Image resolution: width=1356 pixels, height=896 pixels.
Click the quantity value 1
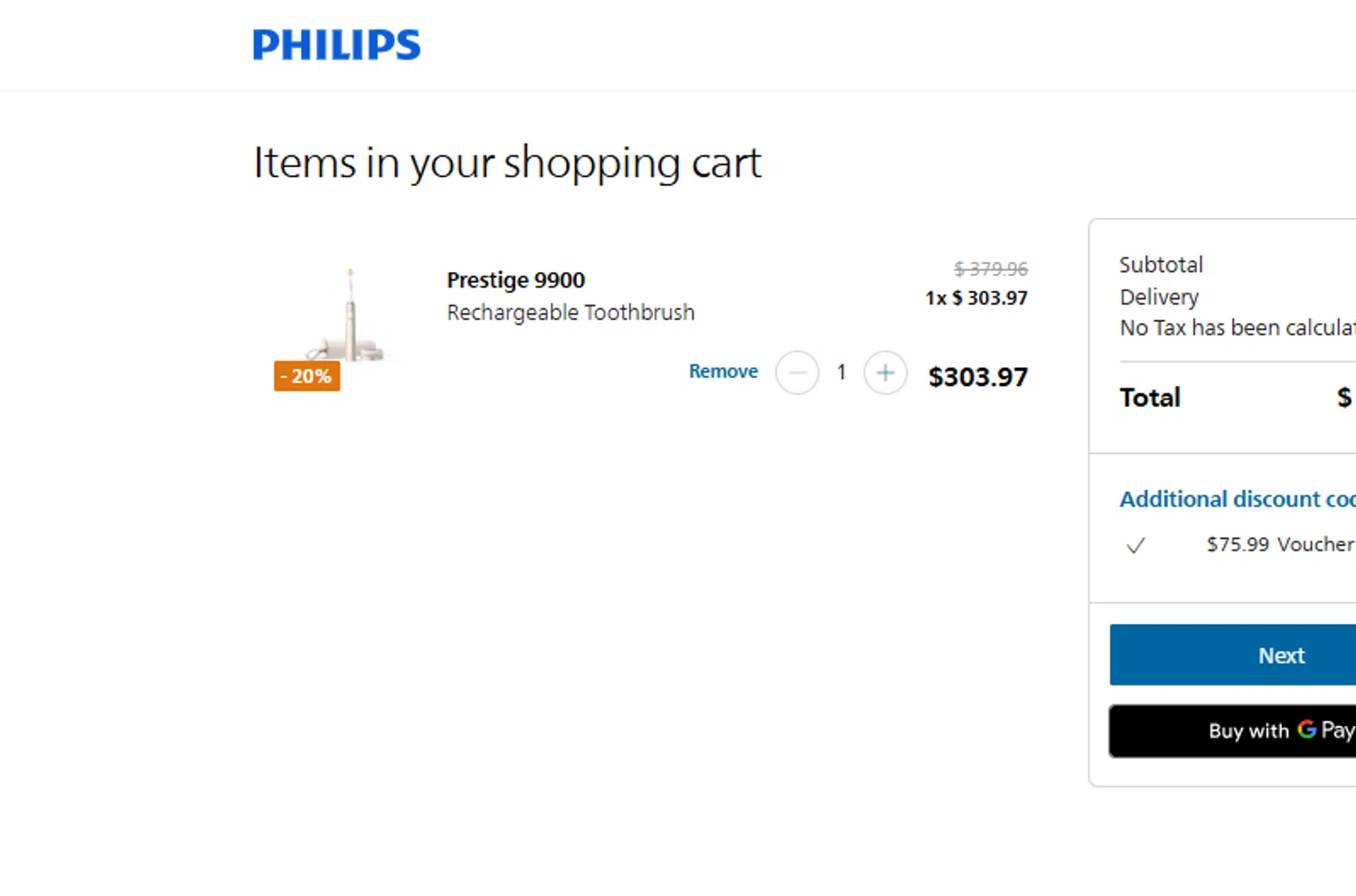(842, 373)
